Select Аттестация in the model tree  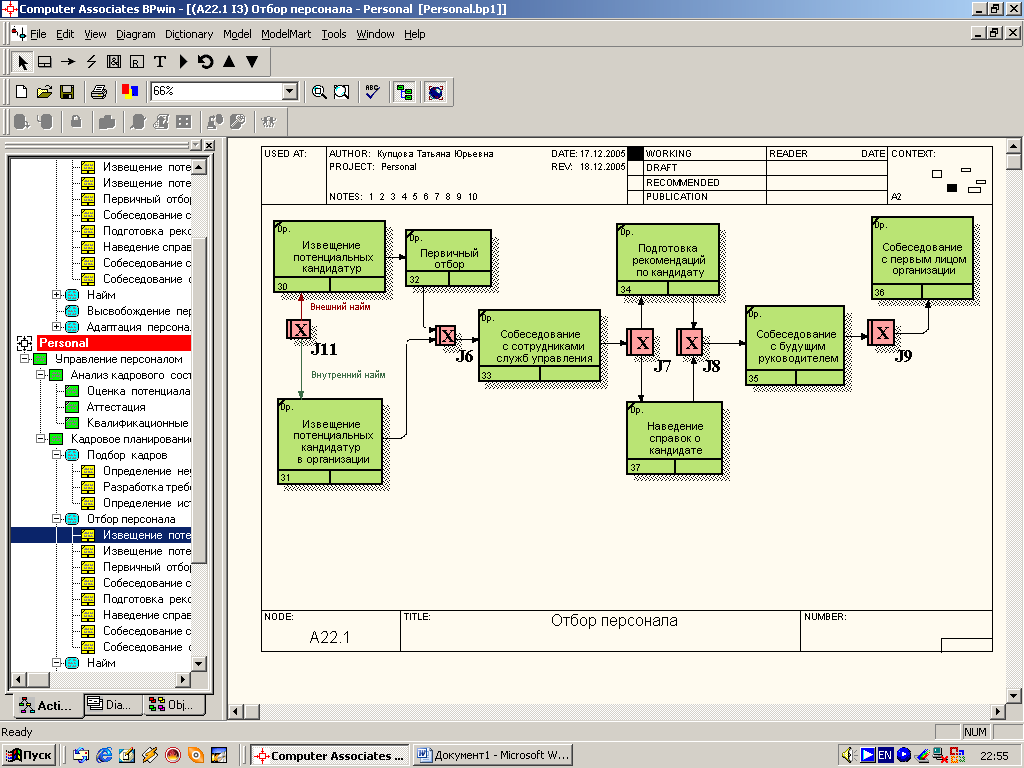pyautogui.click(x=116, y=407)
